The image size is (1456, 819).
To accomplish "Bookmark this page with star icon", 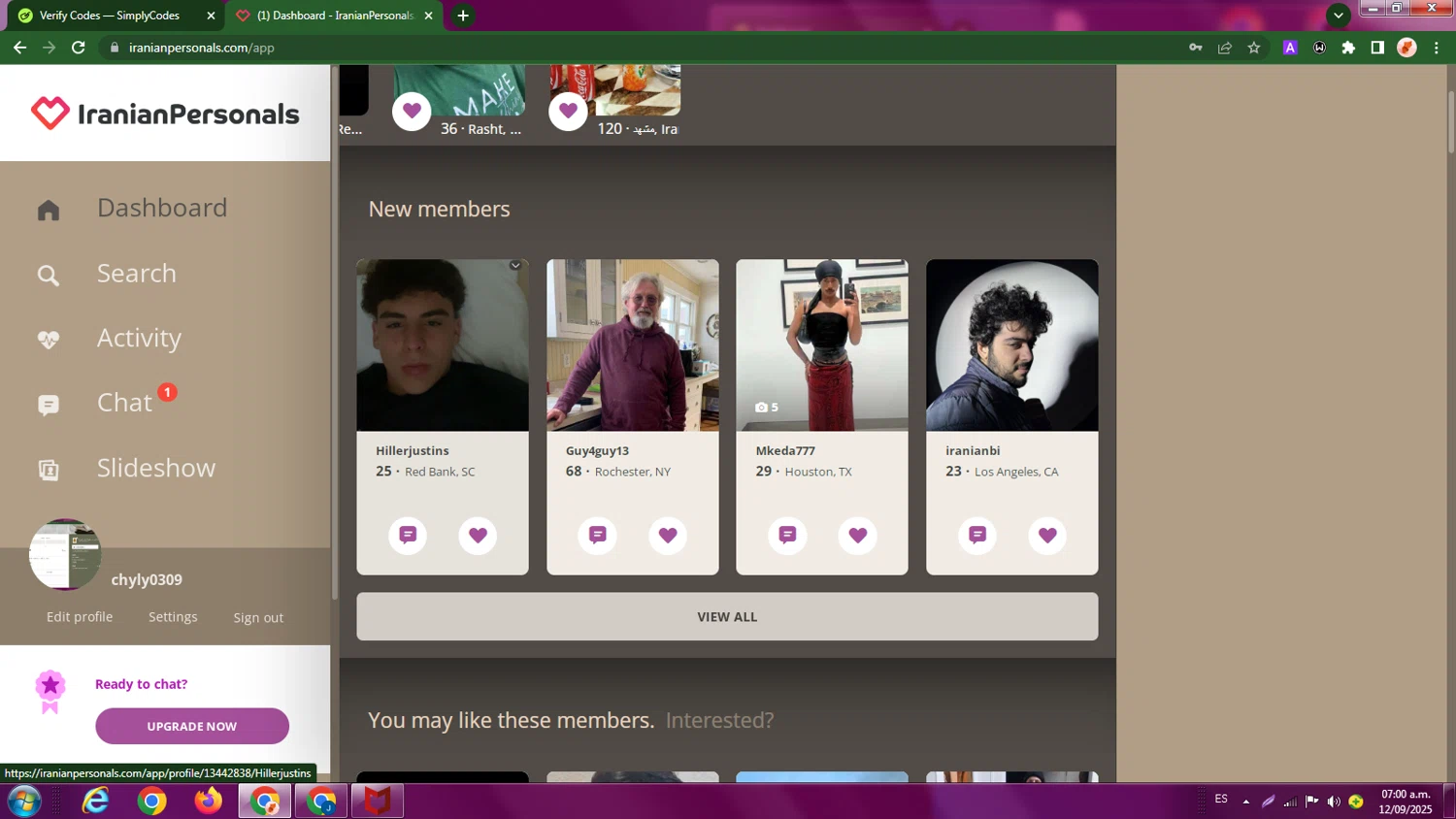I will coord(1254,47).
